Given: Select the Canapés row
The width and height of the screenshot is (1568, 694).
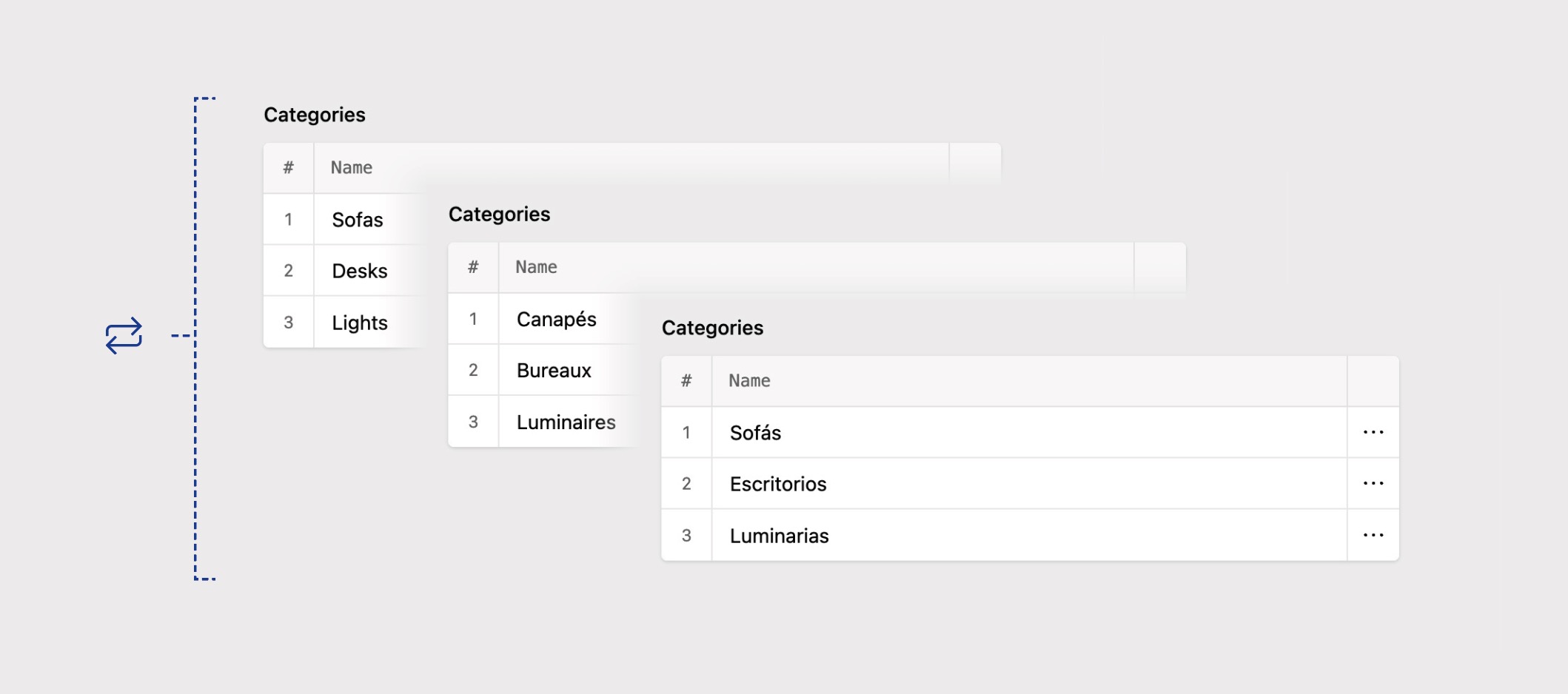Looking at the screenshot, I should tap(557, 319).
